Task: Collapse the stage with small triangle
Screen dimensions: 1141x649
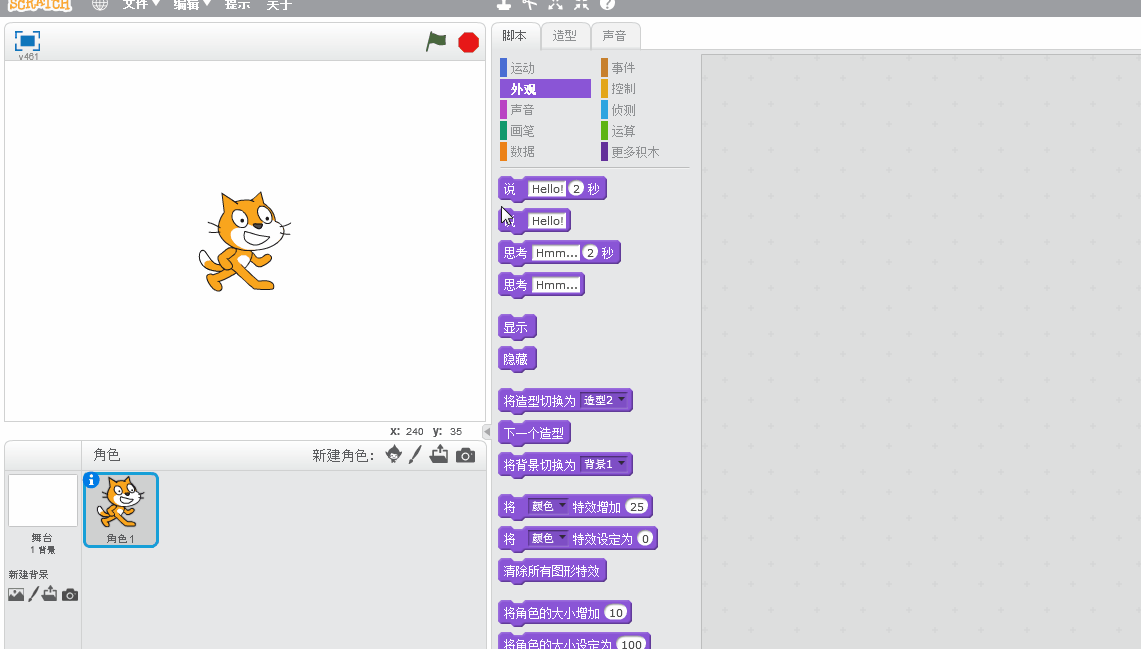Action: coord(487,431)
